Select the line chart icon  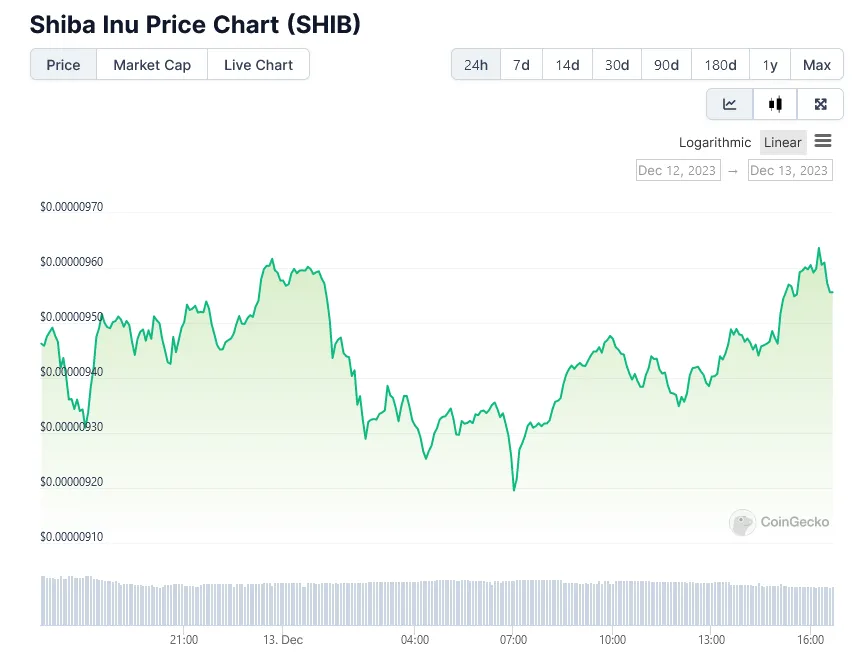click(x=729, y=104)
